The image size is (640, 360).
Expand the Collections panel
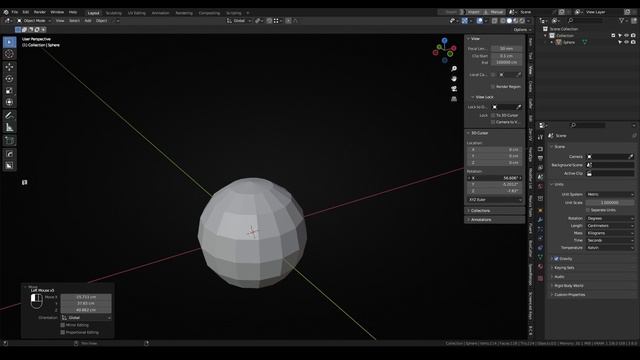tap(495, 211)
